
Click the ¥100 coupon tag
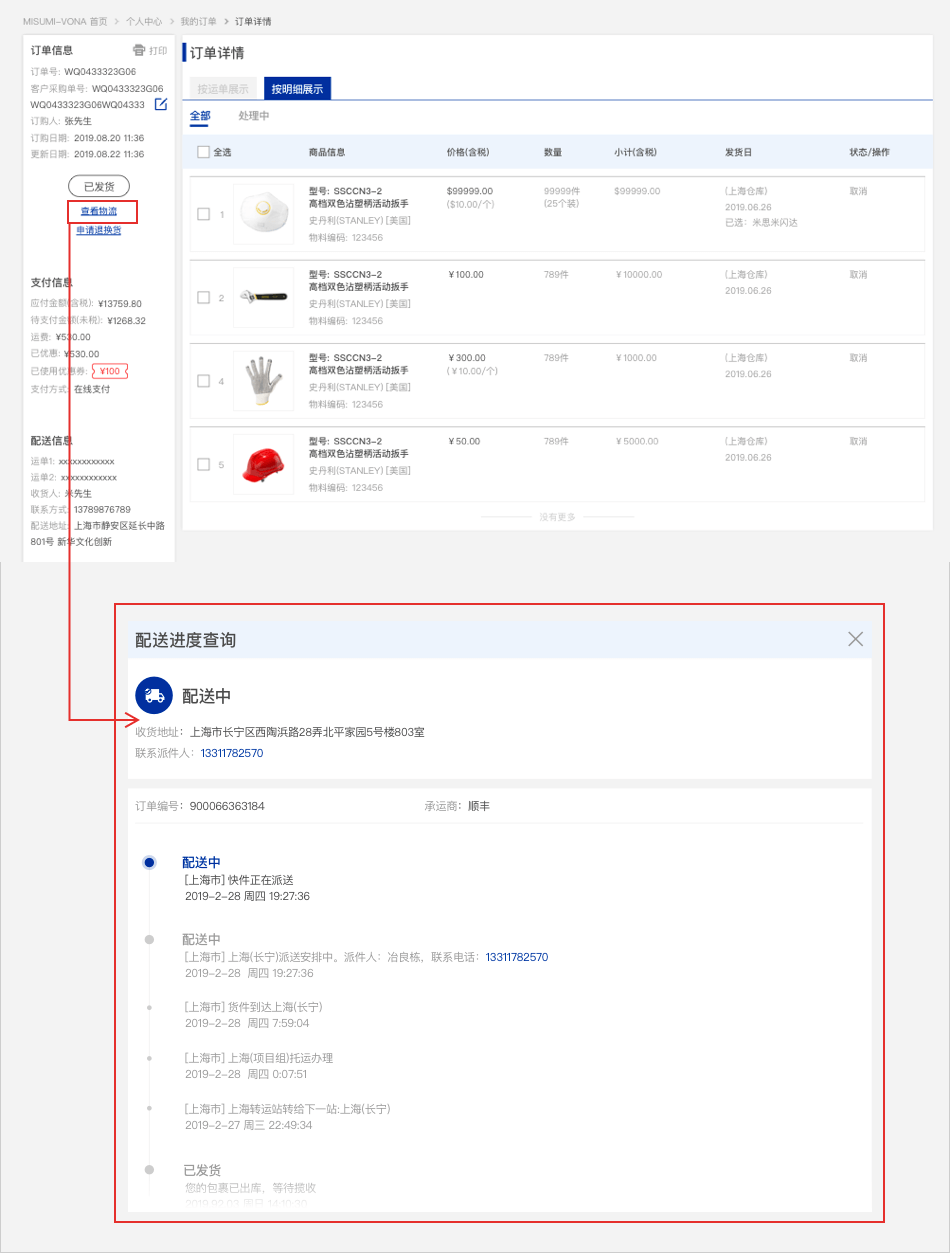pos(110,371)
